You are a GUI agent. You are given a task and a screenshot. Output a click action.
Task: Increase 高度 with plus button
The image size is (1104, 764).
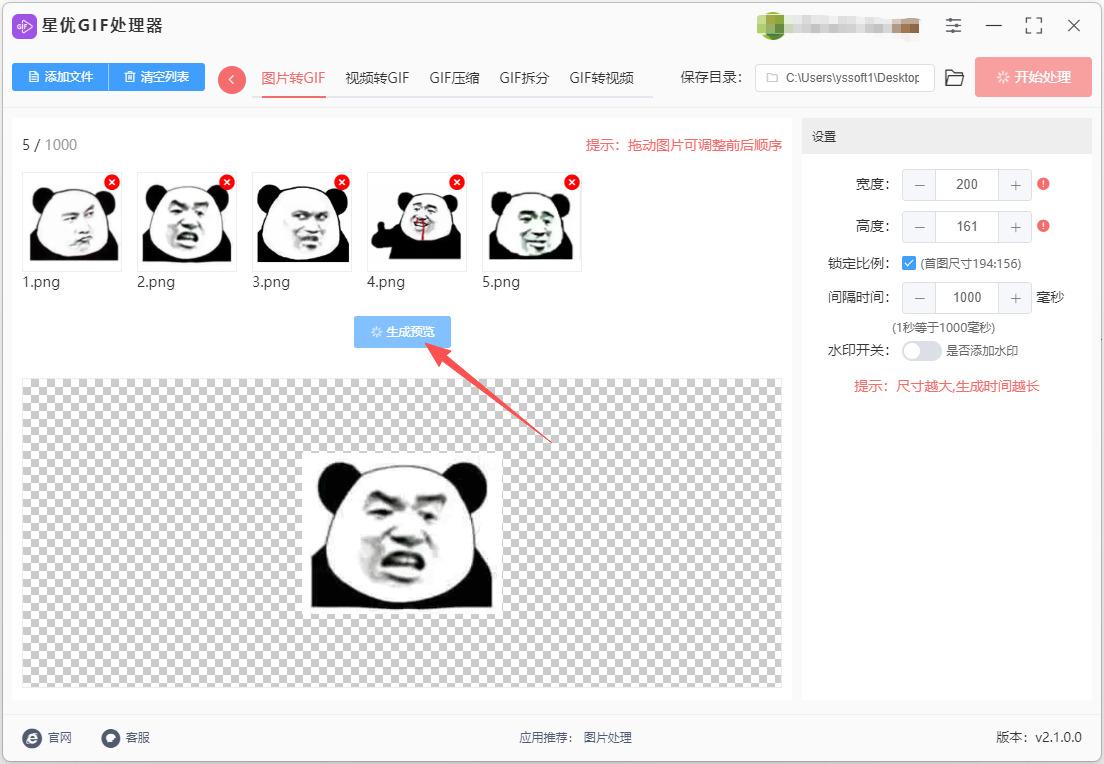point(1015,227)
